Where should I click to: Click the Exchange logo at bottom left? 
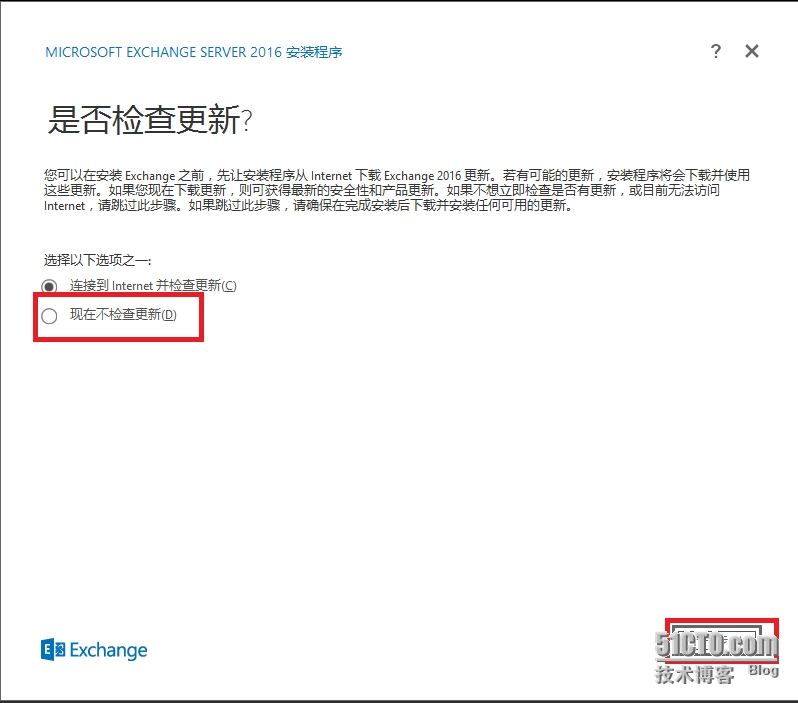tap(94, 650)
